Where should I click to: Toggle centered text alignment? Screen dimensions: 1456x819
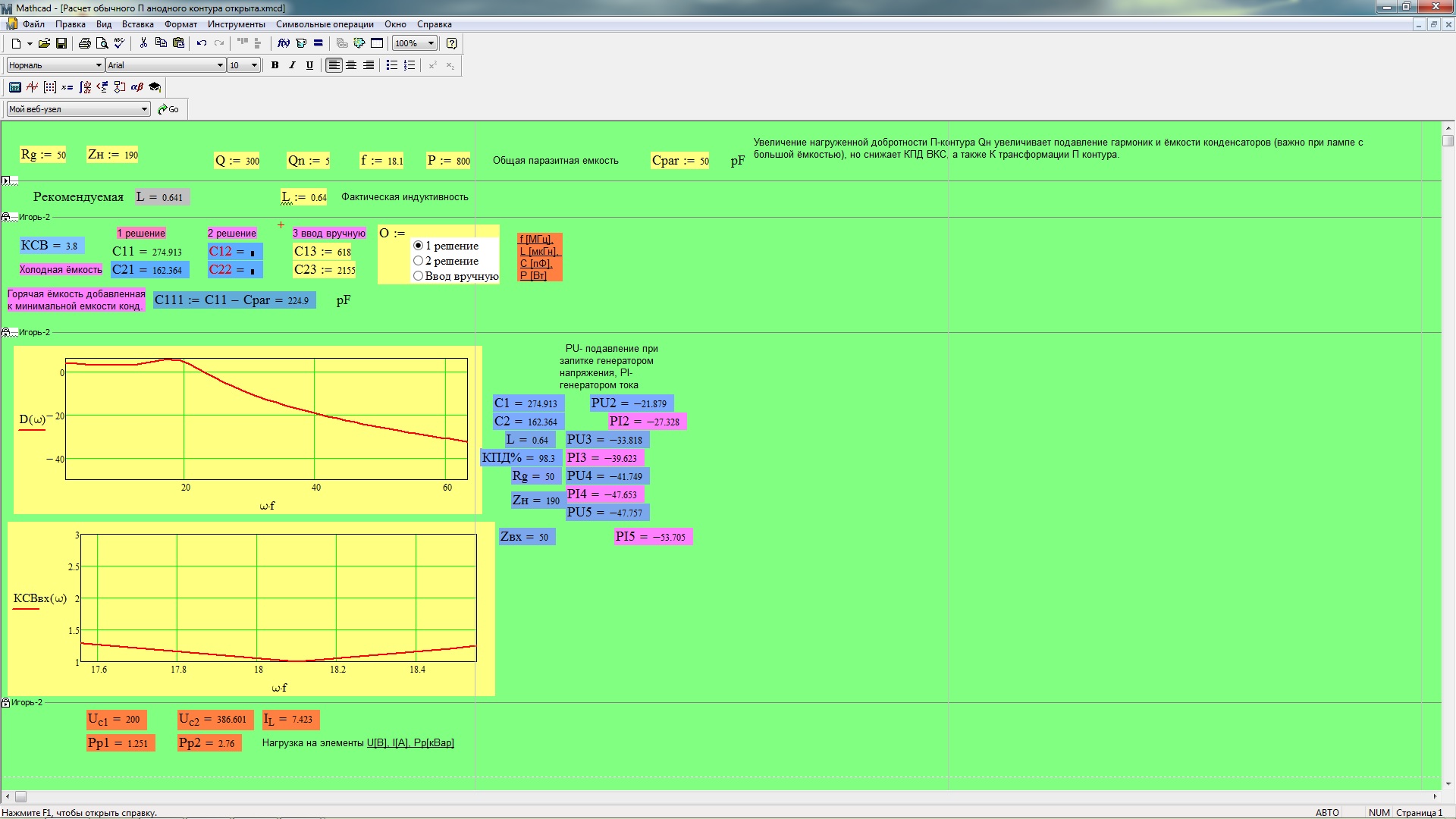(x=351, y=65)
